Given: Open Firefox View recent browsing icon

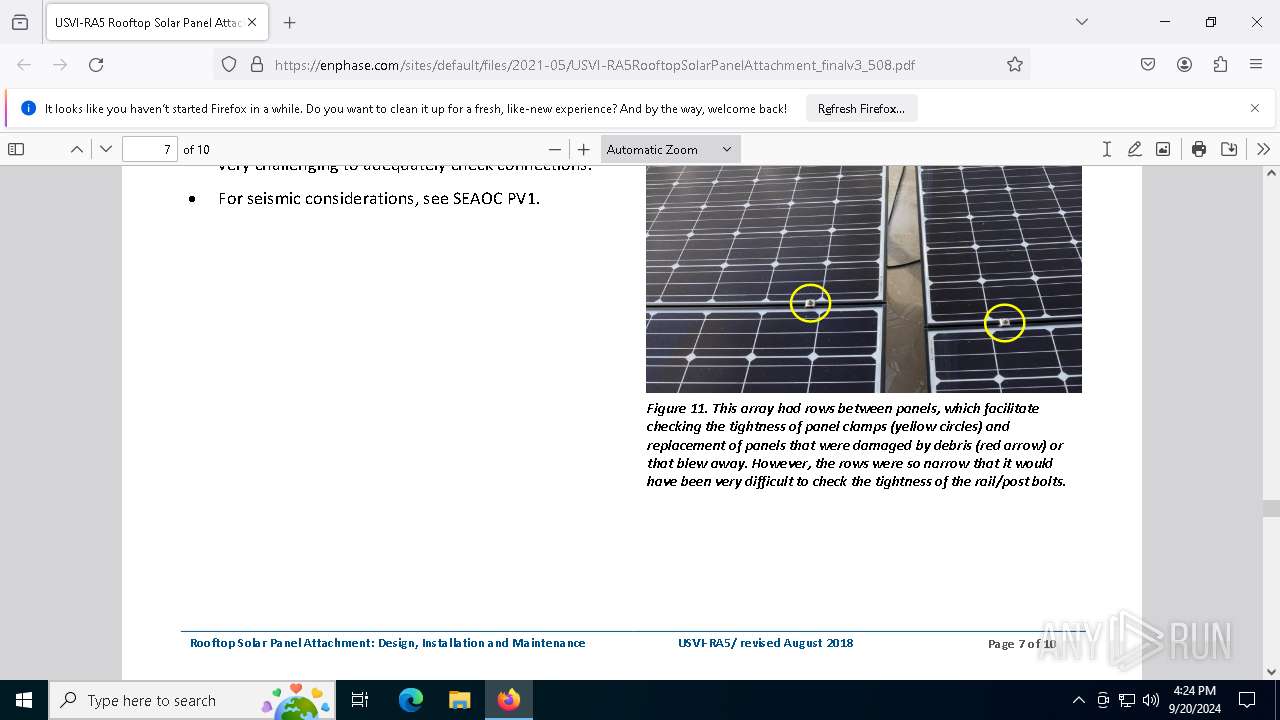Looking at the screenshot, I should tap(20, 22).
